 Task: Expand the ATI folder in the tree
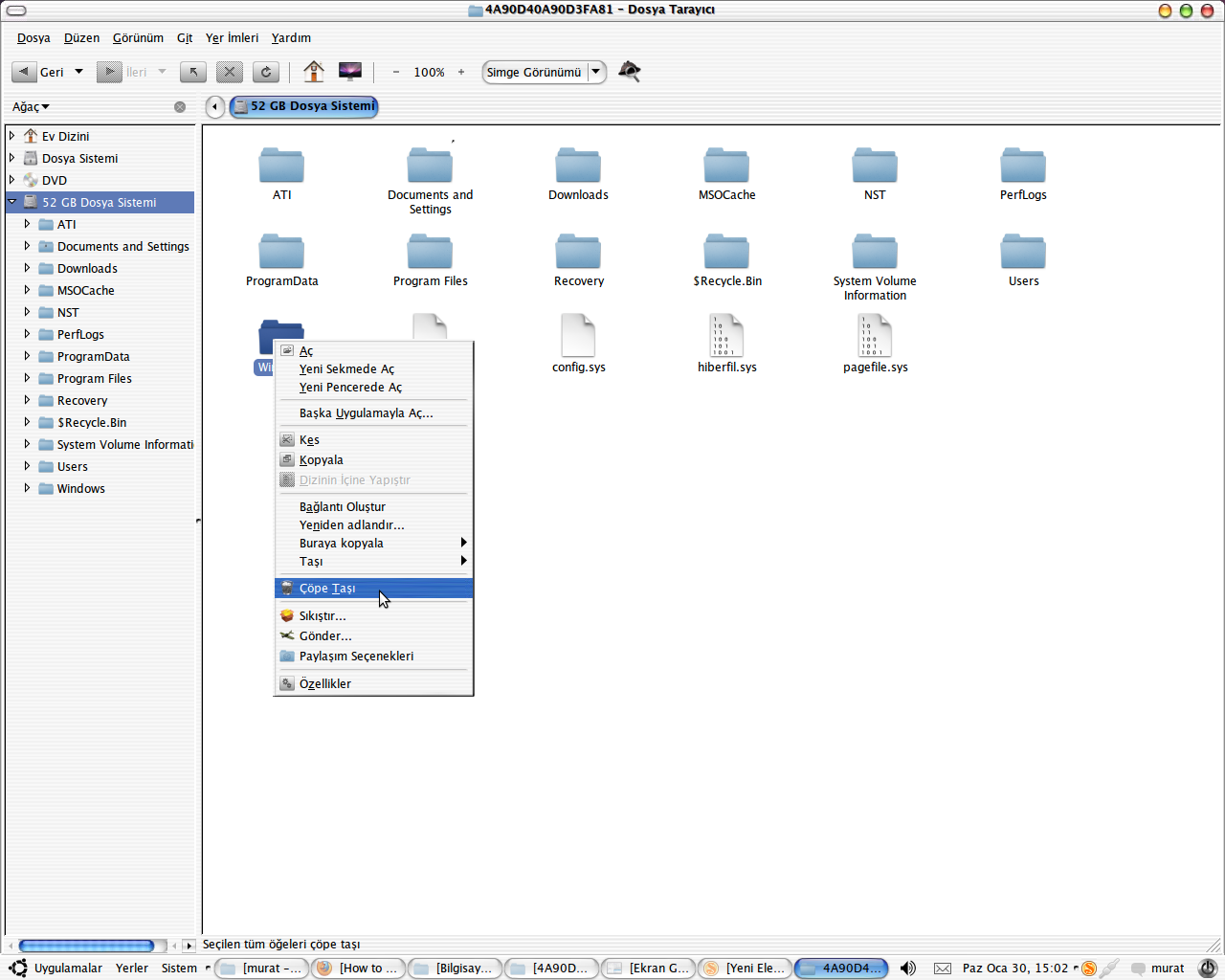pos(27,224)
